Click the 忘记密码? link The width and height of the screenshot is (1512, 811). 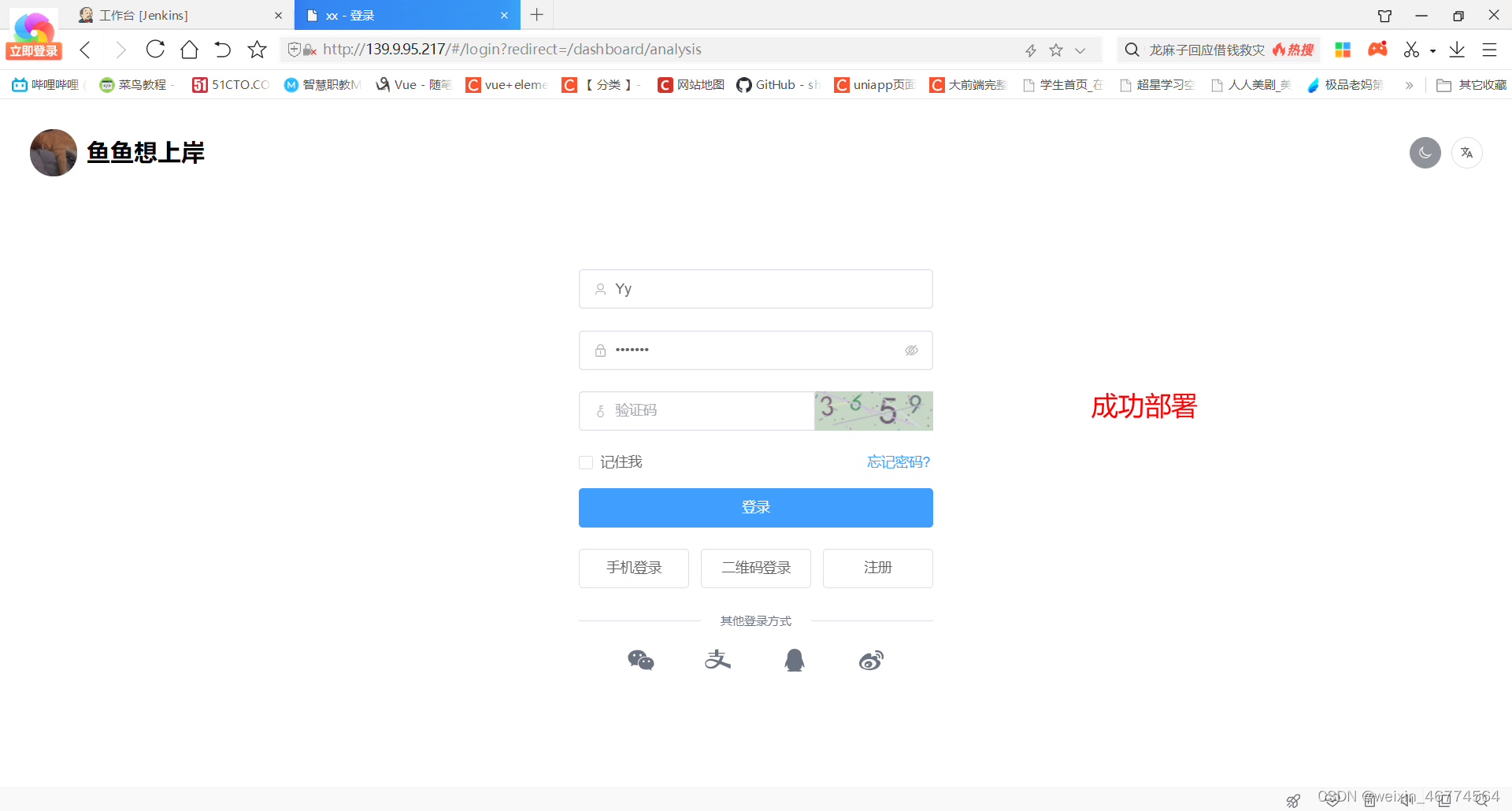pyautogui.click(x=899, y=462)
